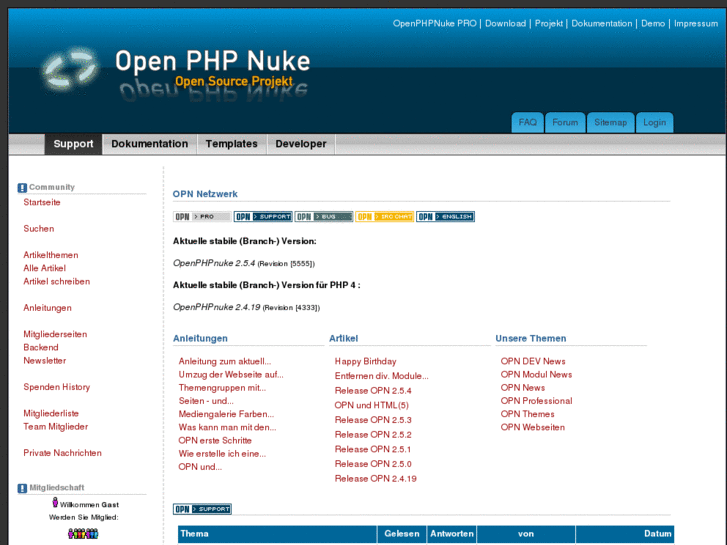The height and width of the screenshot is (545, 727).
Task: Open the Download link in top bar
Action: pos(505,23)
